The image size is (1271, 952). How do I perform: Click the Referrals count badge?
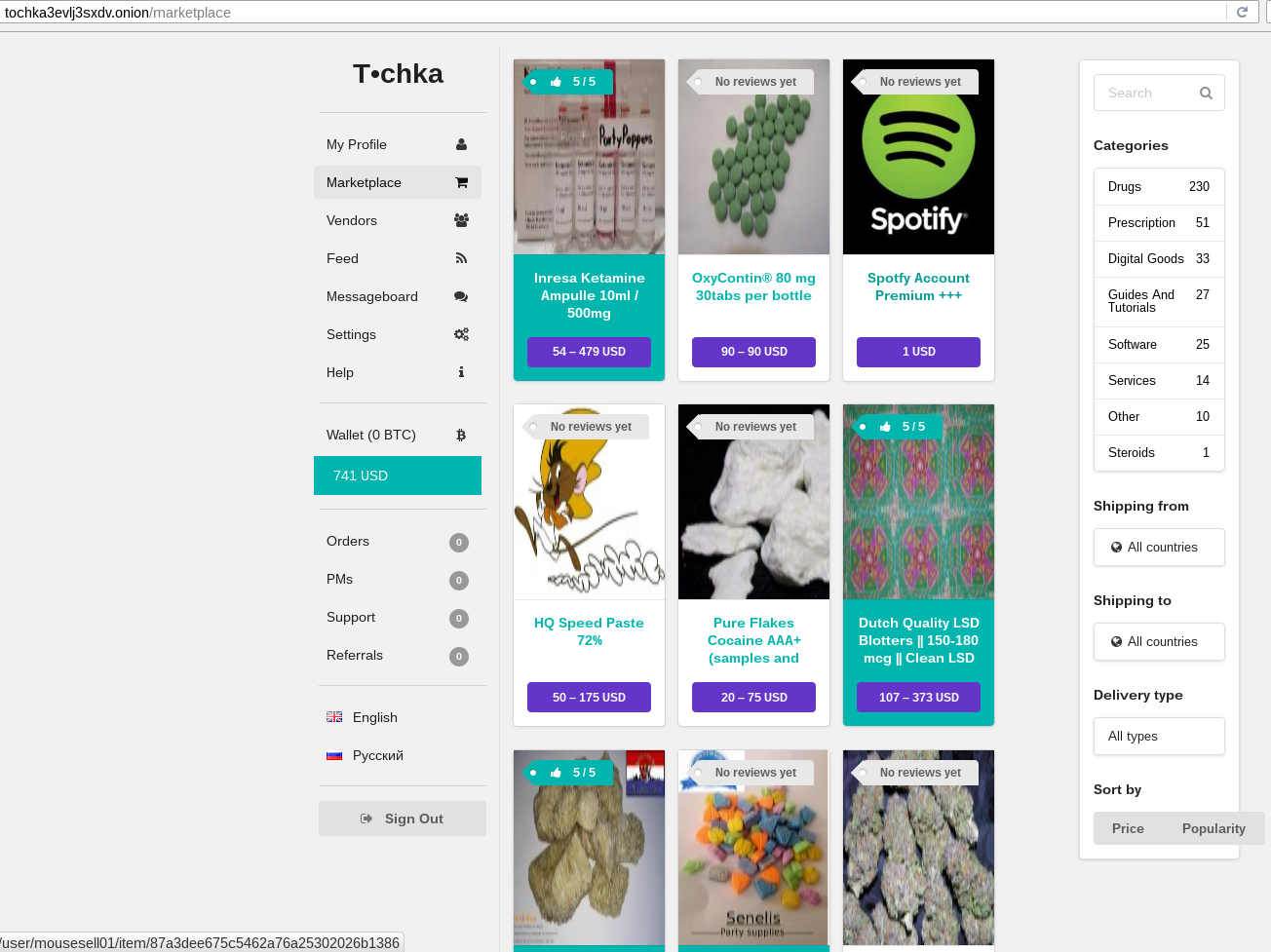click(459, 657)
